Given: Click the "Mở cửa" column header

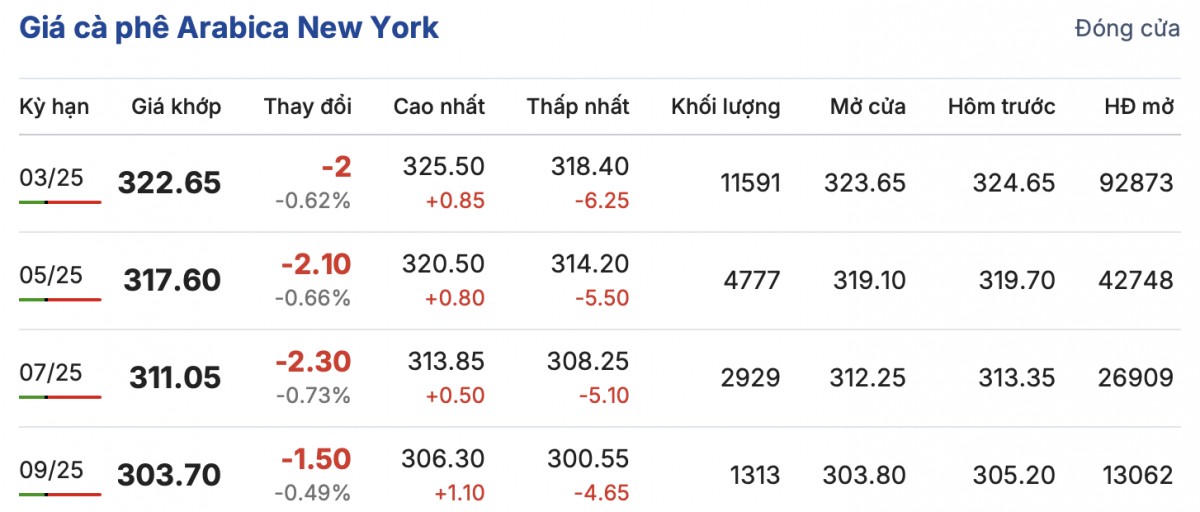Looking at the screenshot, I should pos(868,107).
